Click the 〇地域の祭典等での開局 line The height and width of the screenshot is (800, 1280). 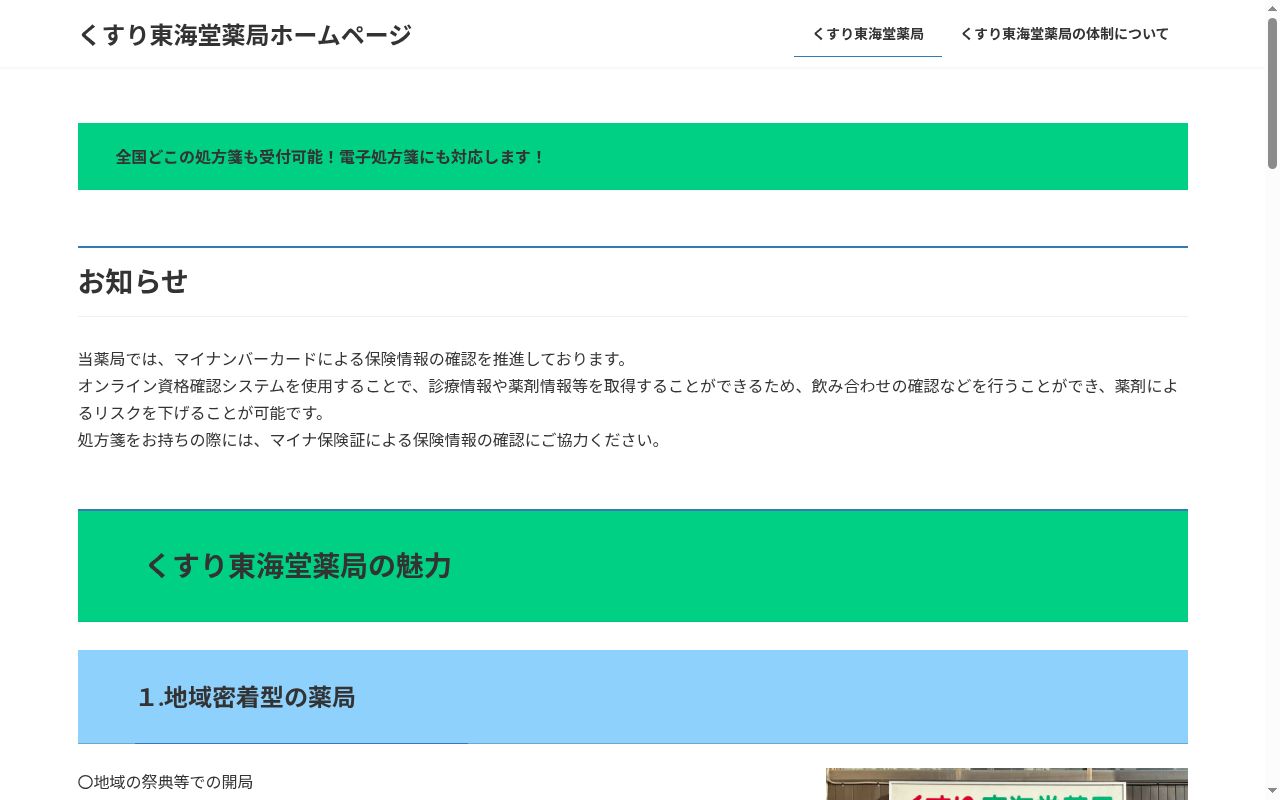pos(166,782)
